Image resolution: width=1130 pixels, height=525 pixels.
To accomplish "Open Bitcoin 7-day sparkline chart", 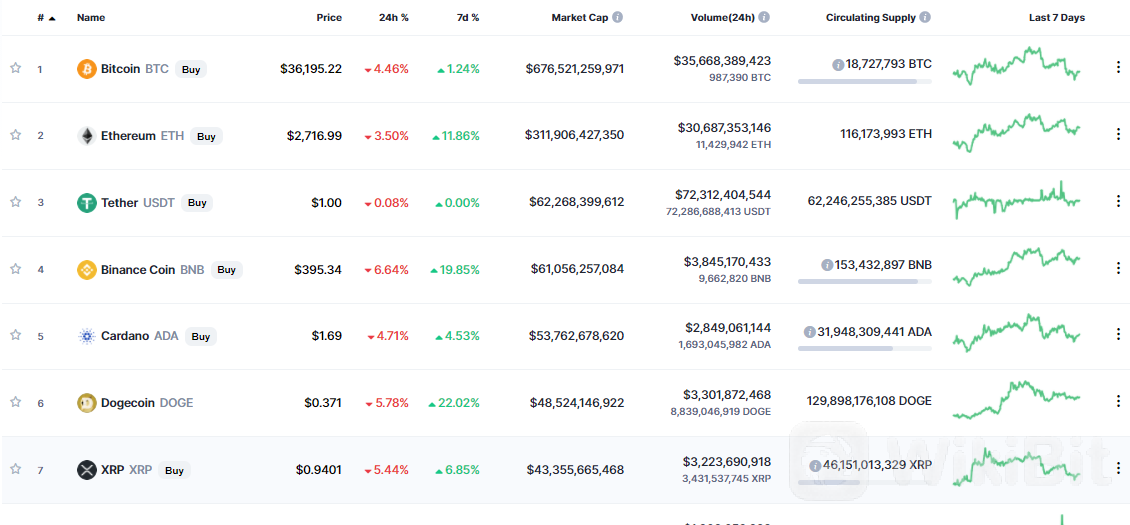I will click(x=1016, y=66).
